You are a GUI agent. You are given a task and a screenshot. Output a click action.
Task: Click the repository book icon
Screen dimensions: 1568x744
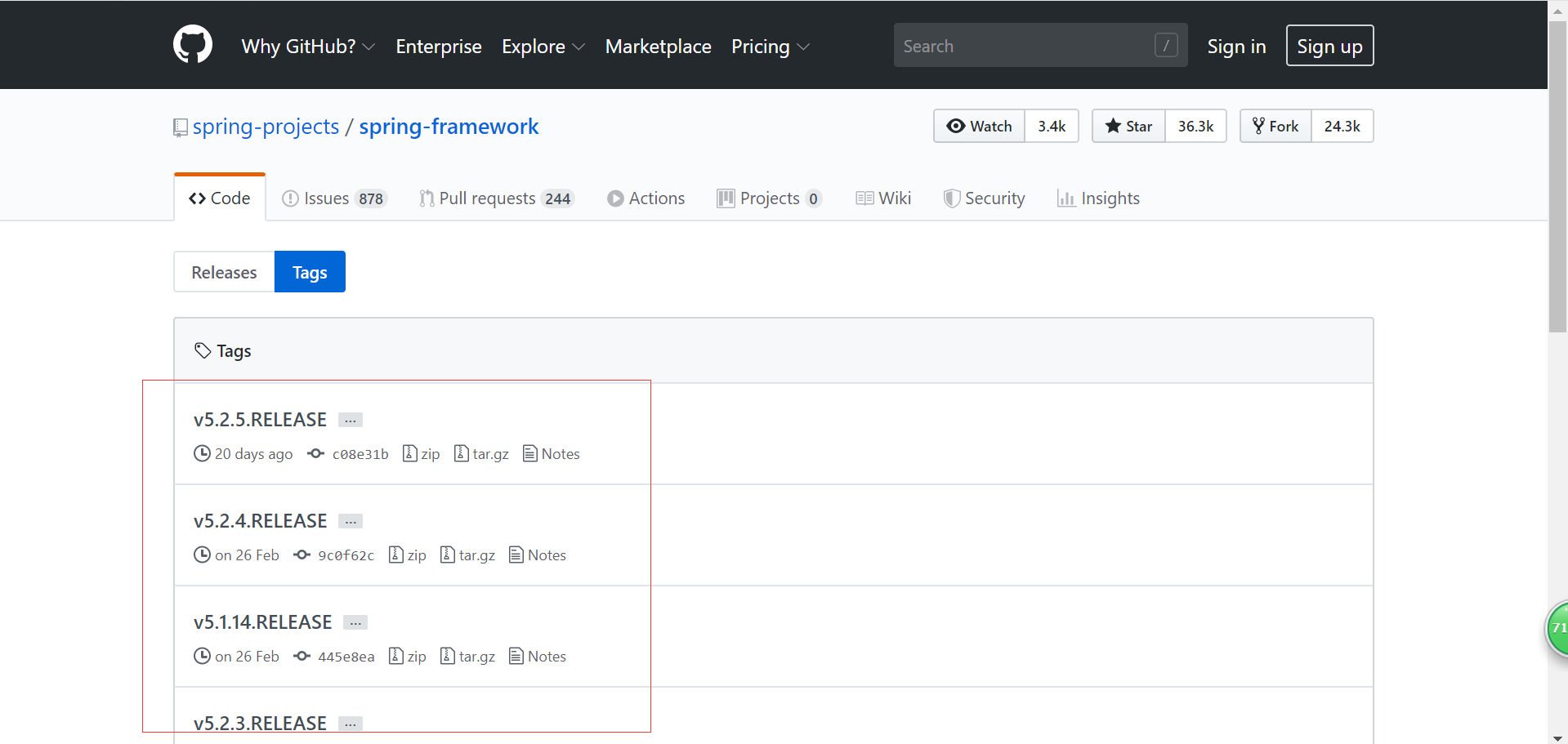181,128
